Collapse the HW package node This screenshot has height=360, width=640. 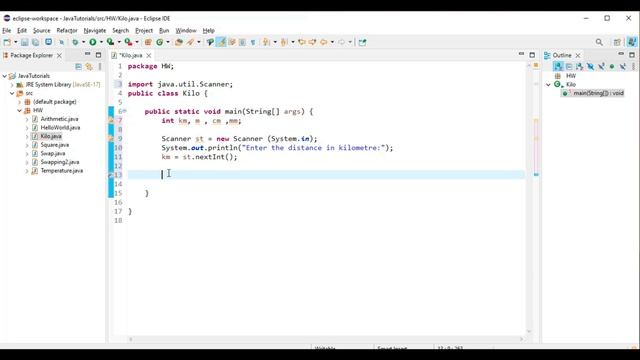pos(20,111)
